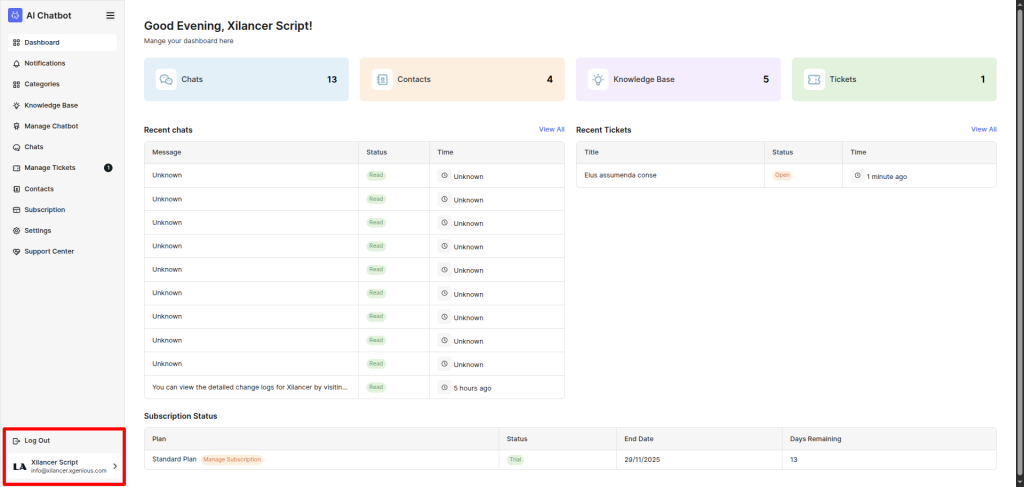Expand the Xilancer Script profile chevron
This screenshot has height=487, width=1024.
click(114, 466)
